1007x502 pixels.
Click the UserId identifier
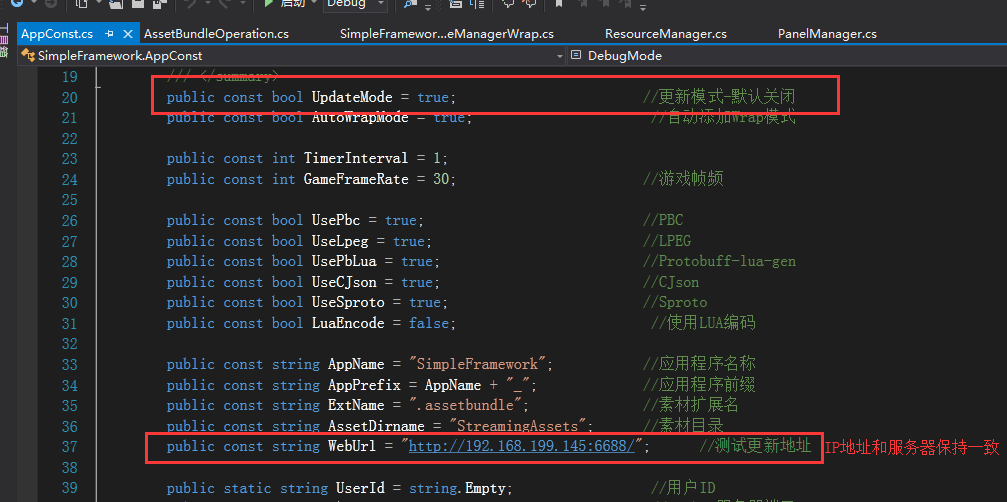pyautogui.click(x=360, y=488)
